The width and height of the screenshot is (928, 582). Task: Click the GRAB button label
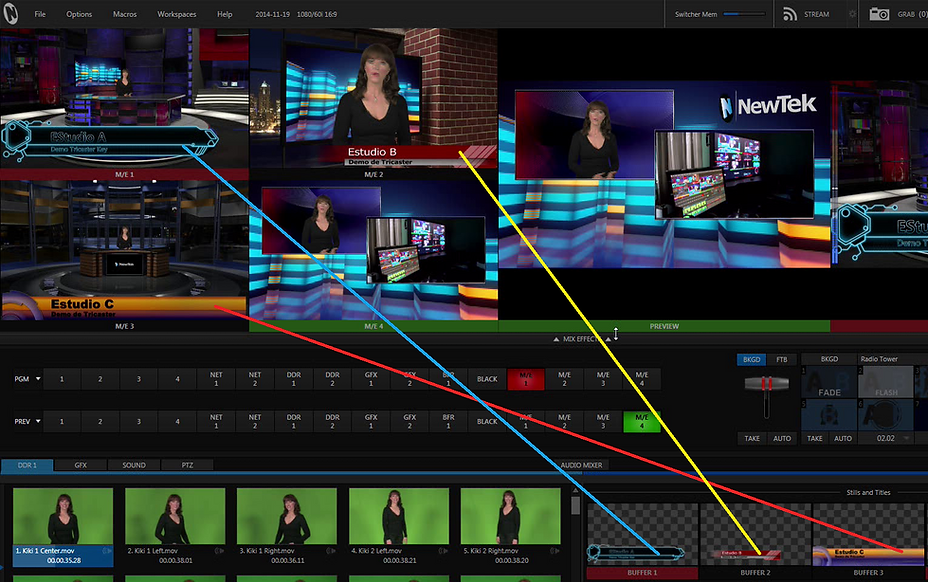[906, 14]
